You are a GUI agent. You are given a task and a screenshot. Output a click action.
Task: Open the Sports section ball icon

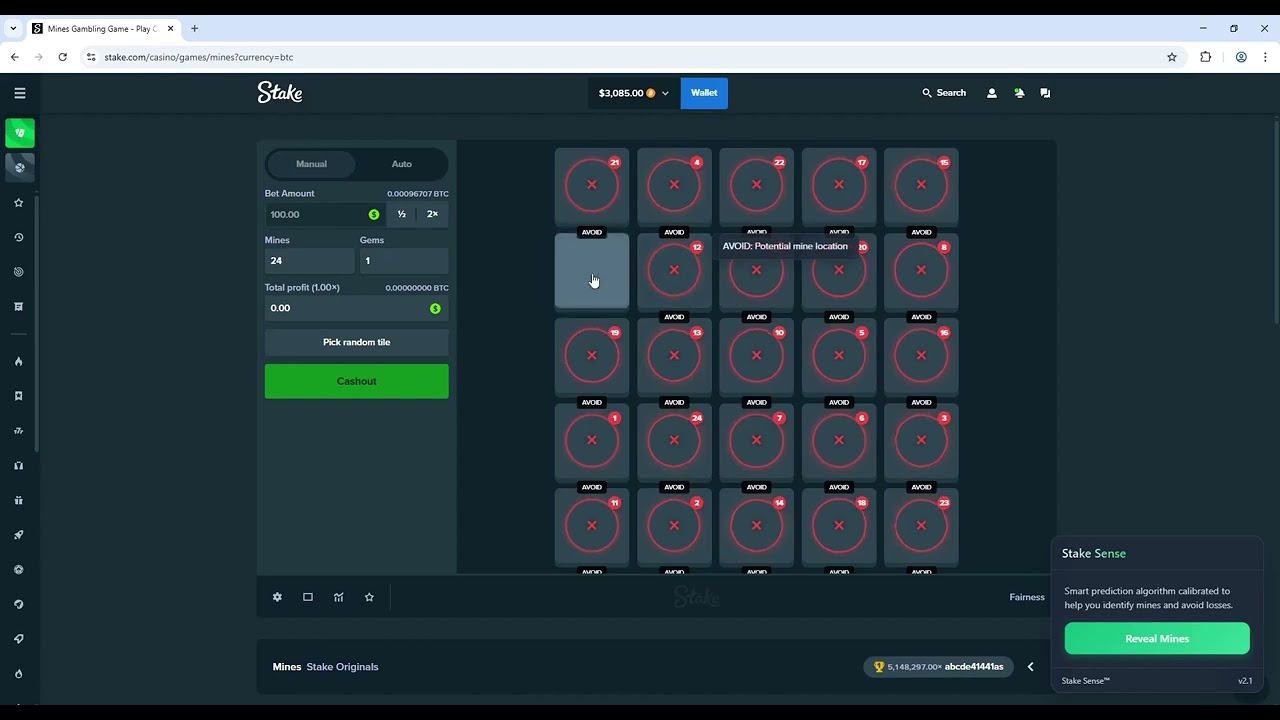click(x=19, y=167)
